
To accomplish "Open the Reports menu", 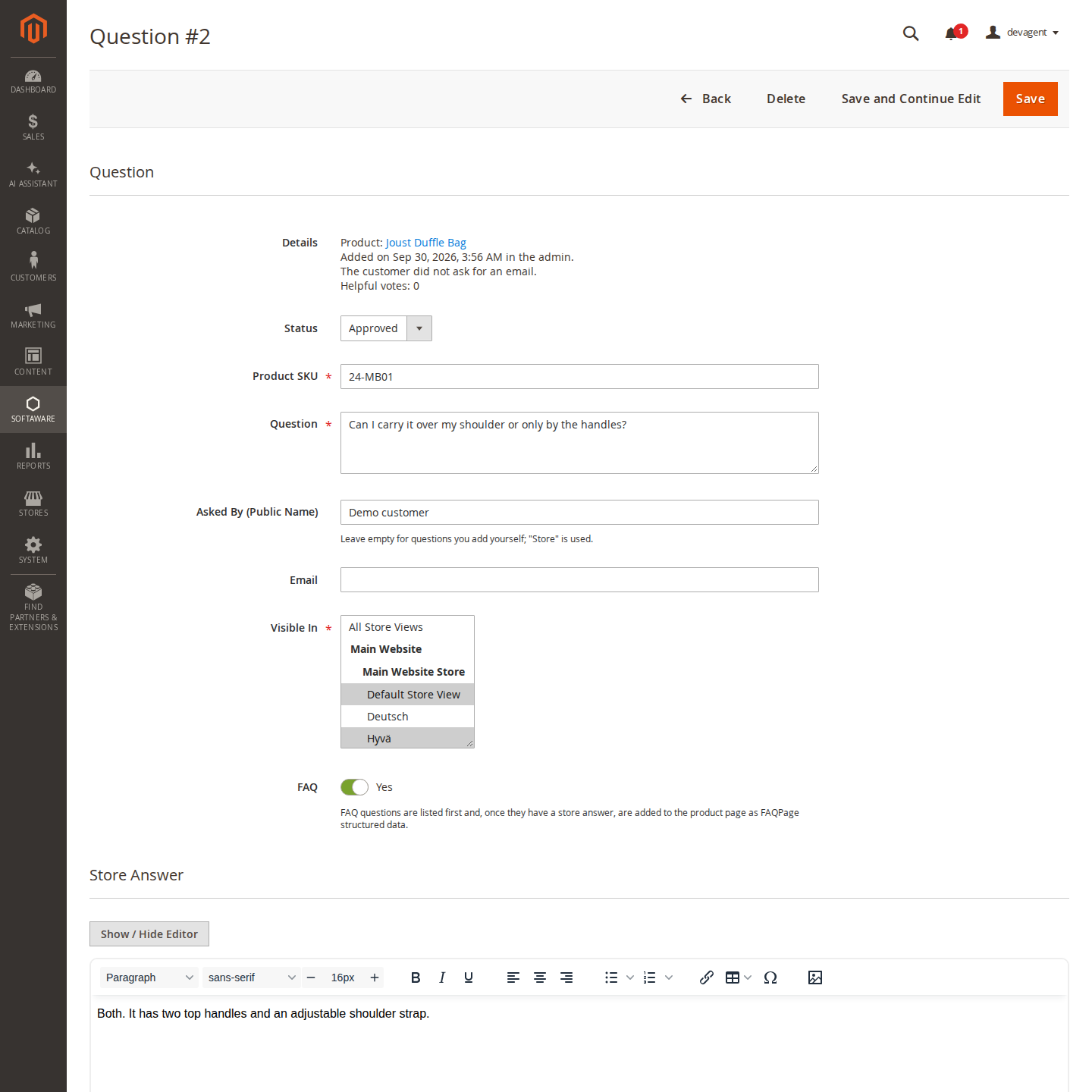I will click(33, 457).
